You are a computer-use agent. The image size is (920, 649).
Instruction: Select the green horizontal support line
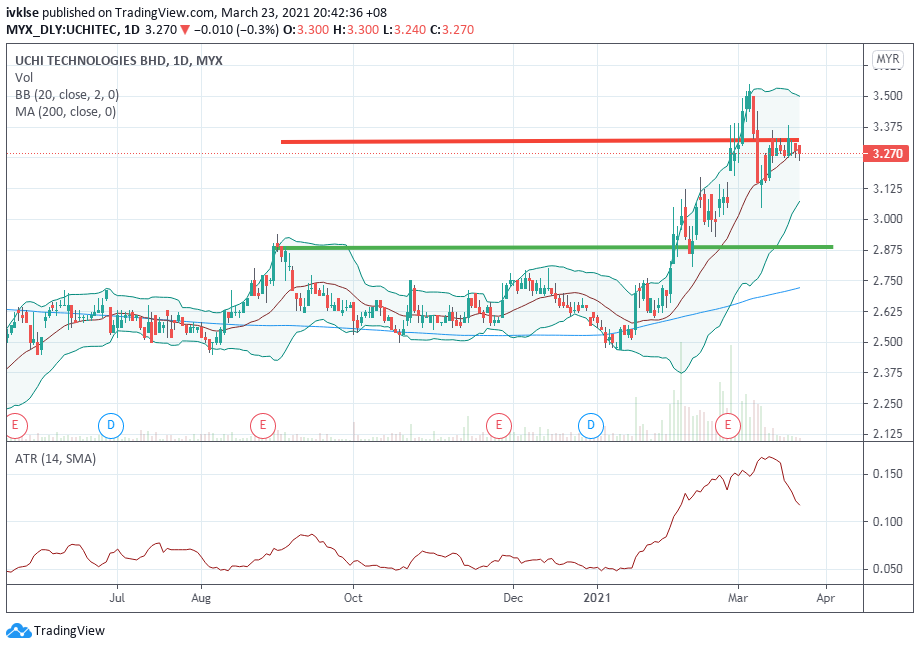tap(554, 247)
